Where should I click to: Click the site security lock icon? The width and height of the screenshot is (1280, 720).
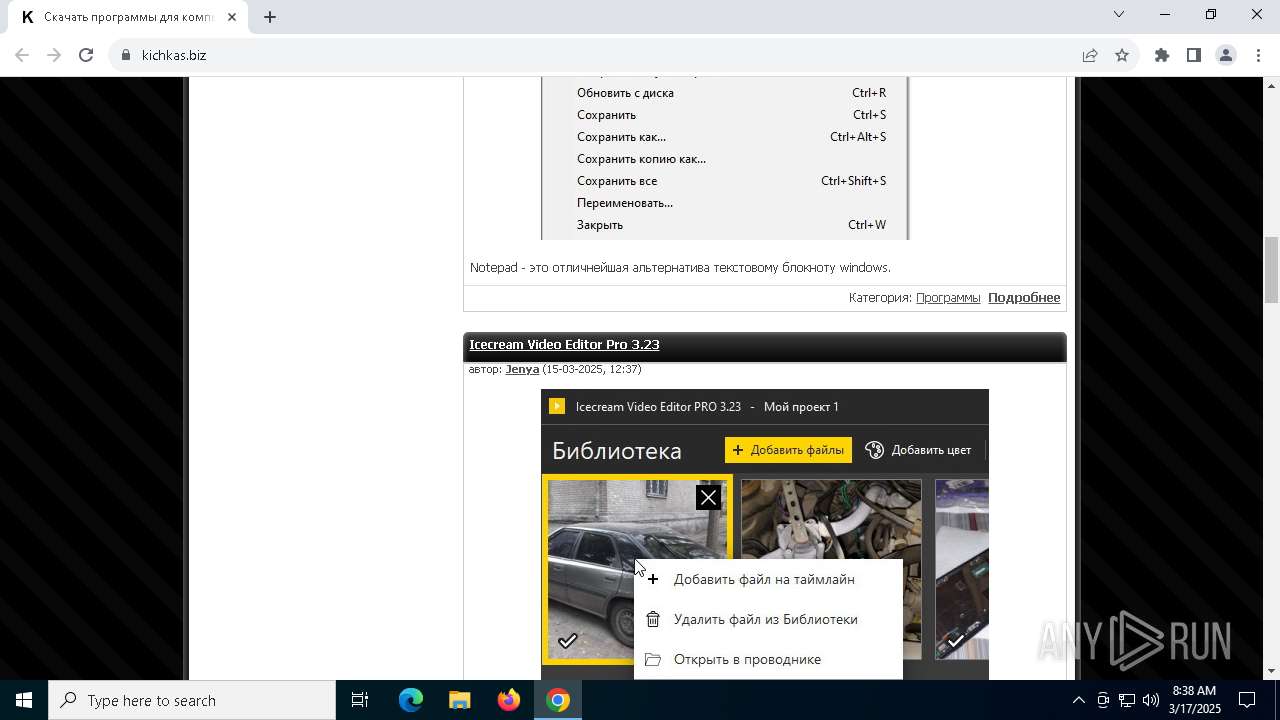coord(125,55)
